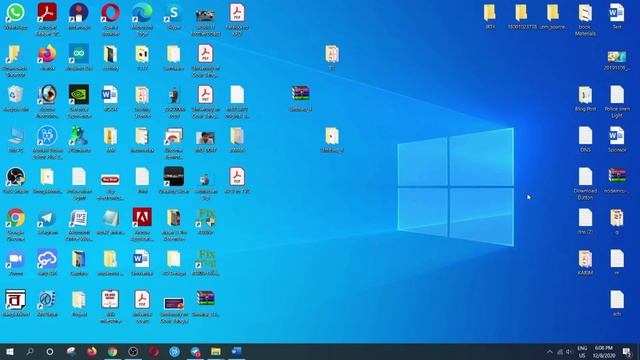Open the volume control tray icon
The width and height of the screenshot is (640, 360).
[x=569, y=352]
